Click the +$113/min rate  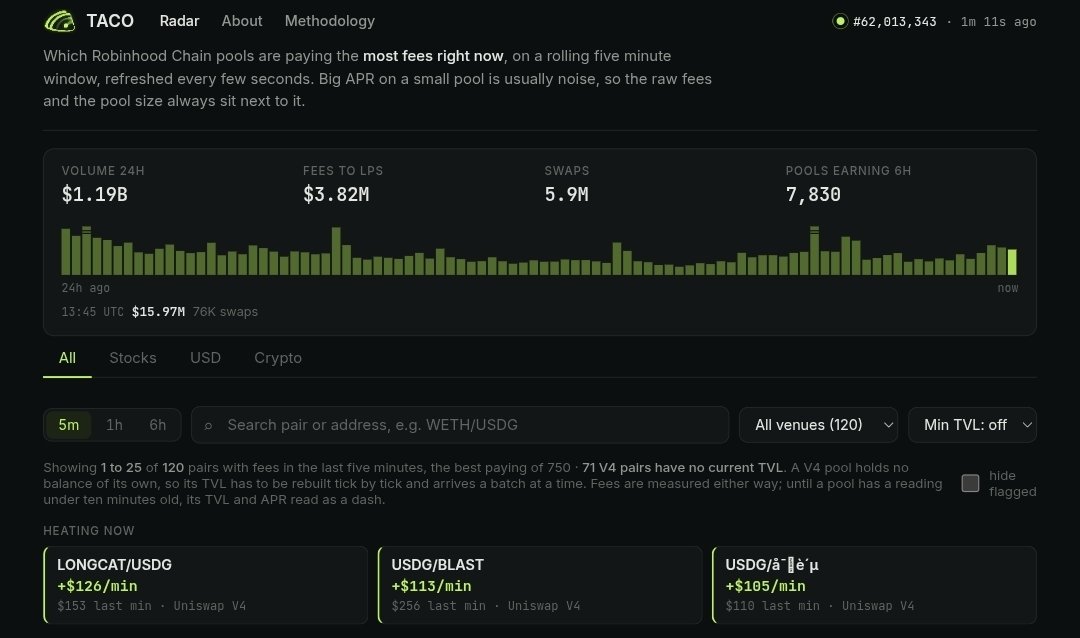(x=431, y=586)
